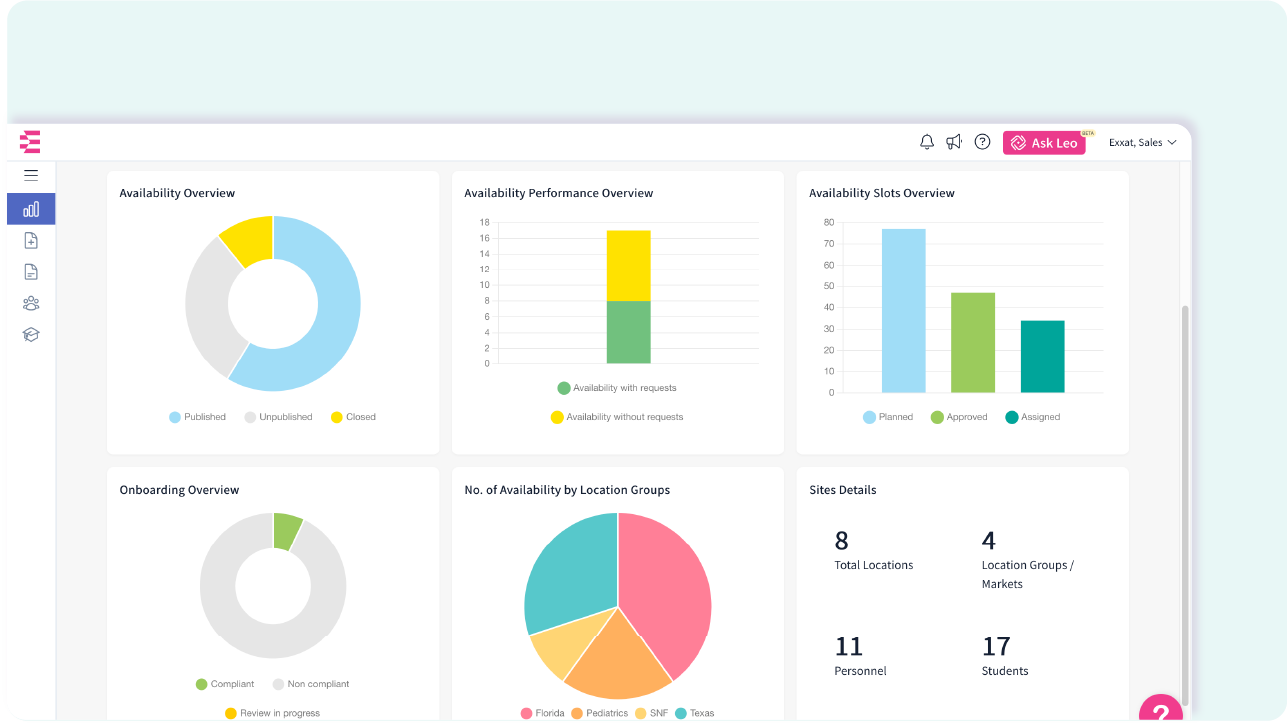The height and width of the screenshot is (726, 1287).
Task: Toggle Florida legend item
Action: tap(541, 713)
